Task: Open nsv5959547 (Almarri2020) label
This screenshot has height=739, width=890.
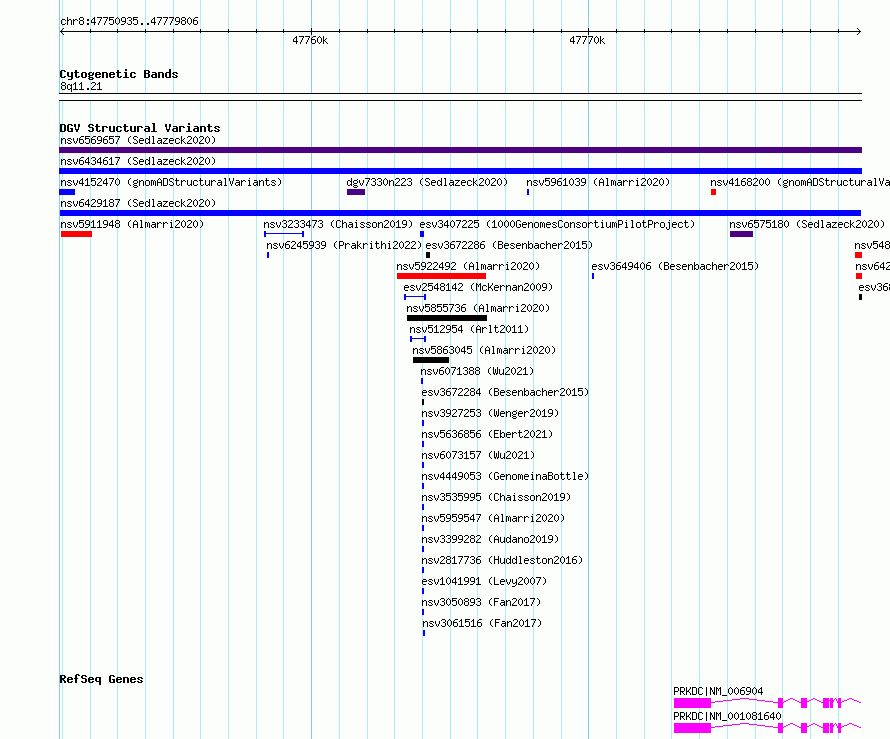Action: click(493, 518)
